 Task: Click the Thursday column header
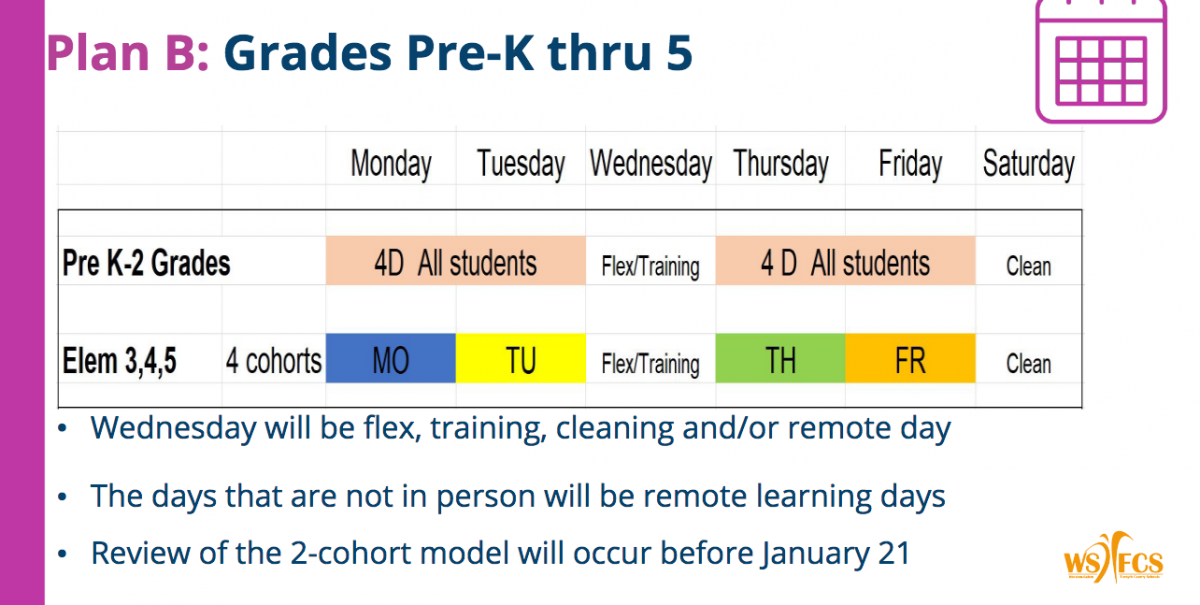click(x=781, y=163)
